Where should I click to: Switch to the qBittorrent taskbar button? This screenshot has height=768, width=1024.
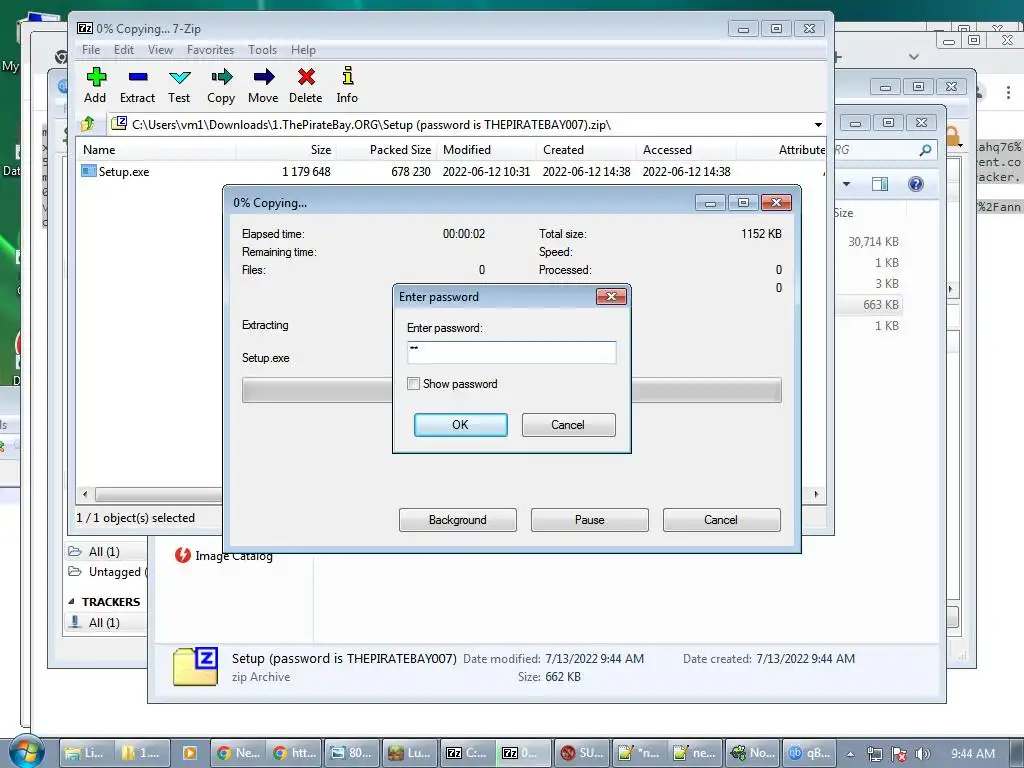tap(808, 753)
